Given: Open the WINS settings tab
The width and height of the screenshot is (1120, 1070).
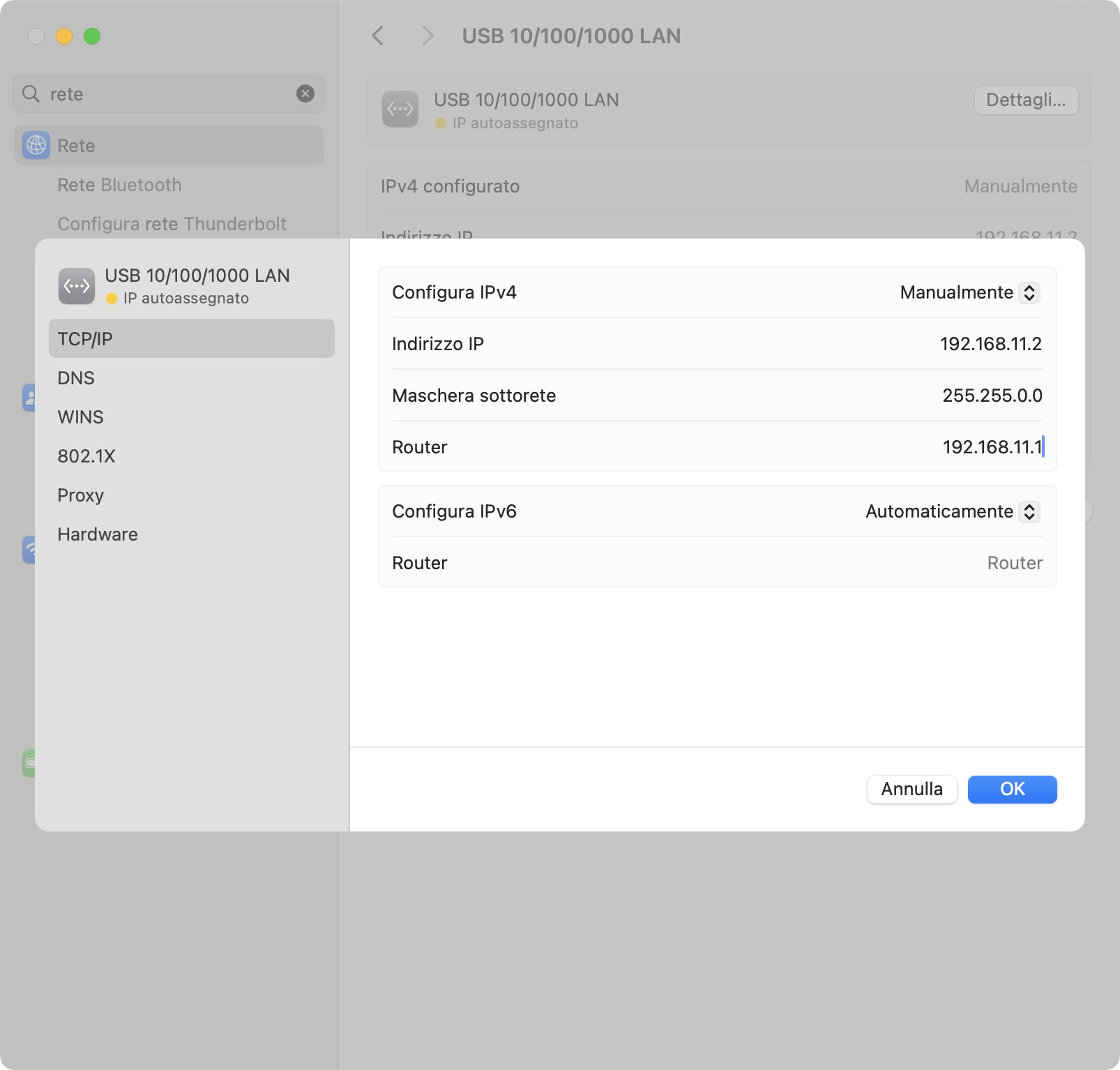Looking at the screenshot, I should point(80,417).
